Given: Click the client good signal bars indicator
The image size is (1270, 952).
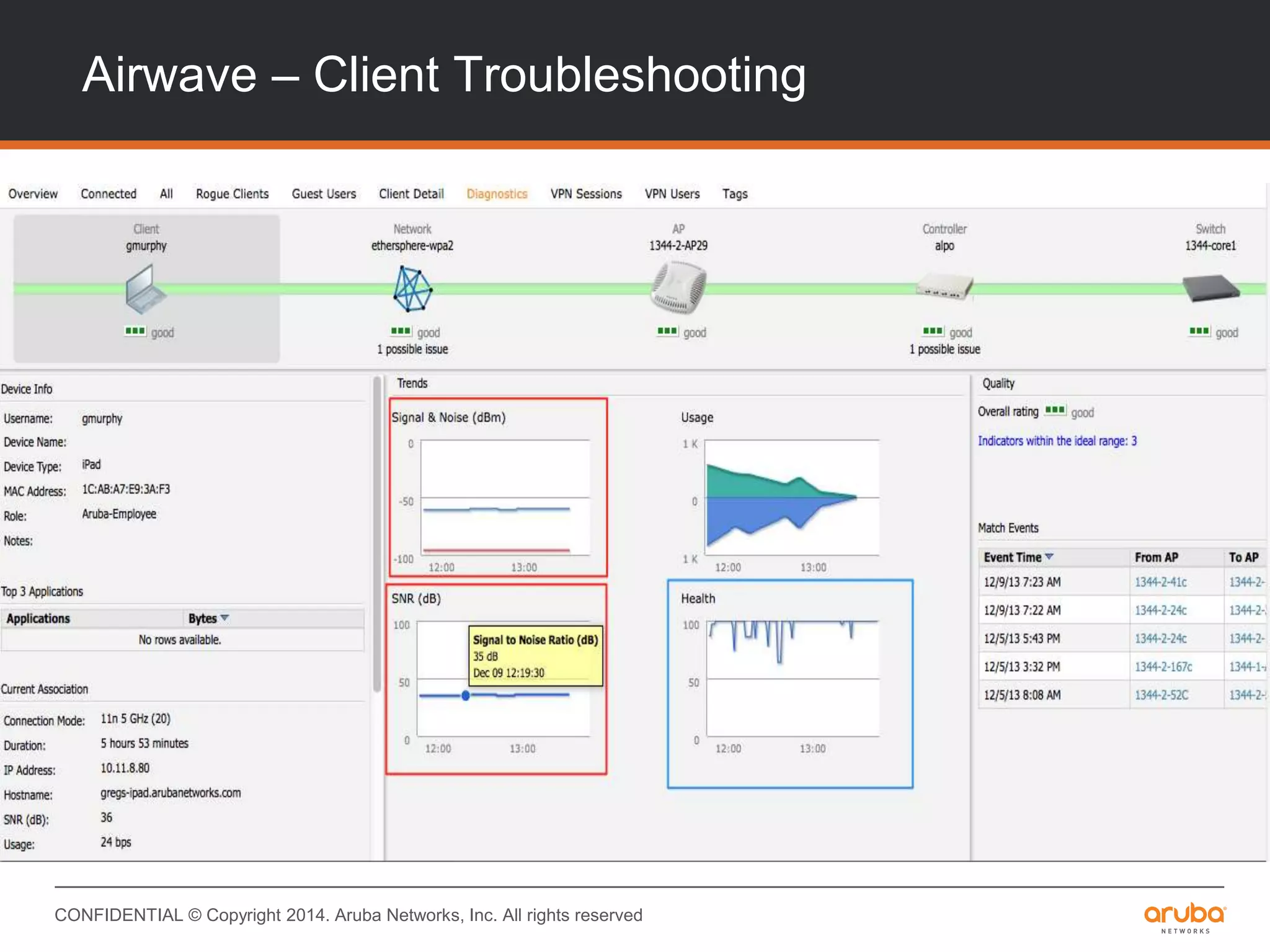Looking at the screenshot, I should (135, 332).
